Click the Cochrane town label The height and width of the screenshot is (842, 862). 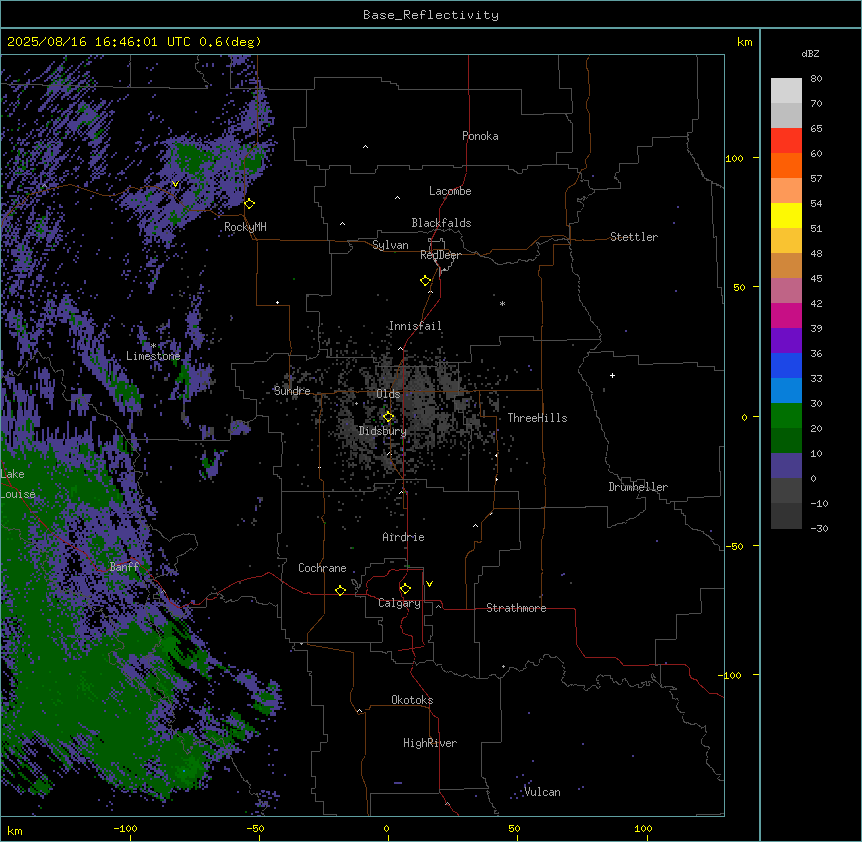point(322,568)
